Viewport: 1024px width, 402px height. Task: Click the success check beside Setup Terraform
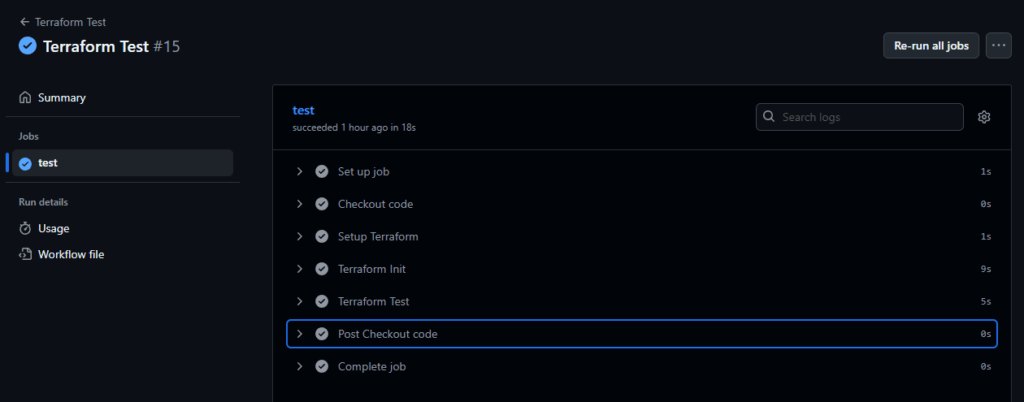click(x=322, y=237)
